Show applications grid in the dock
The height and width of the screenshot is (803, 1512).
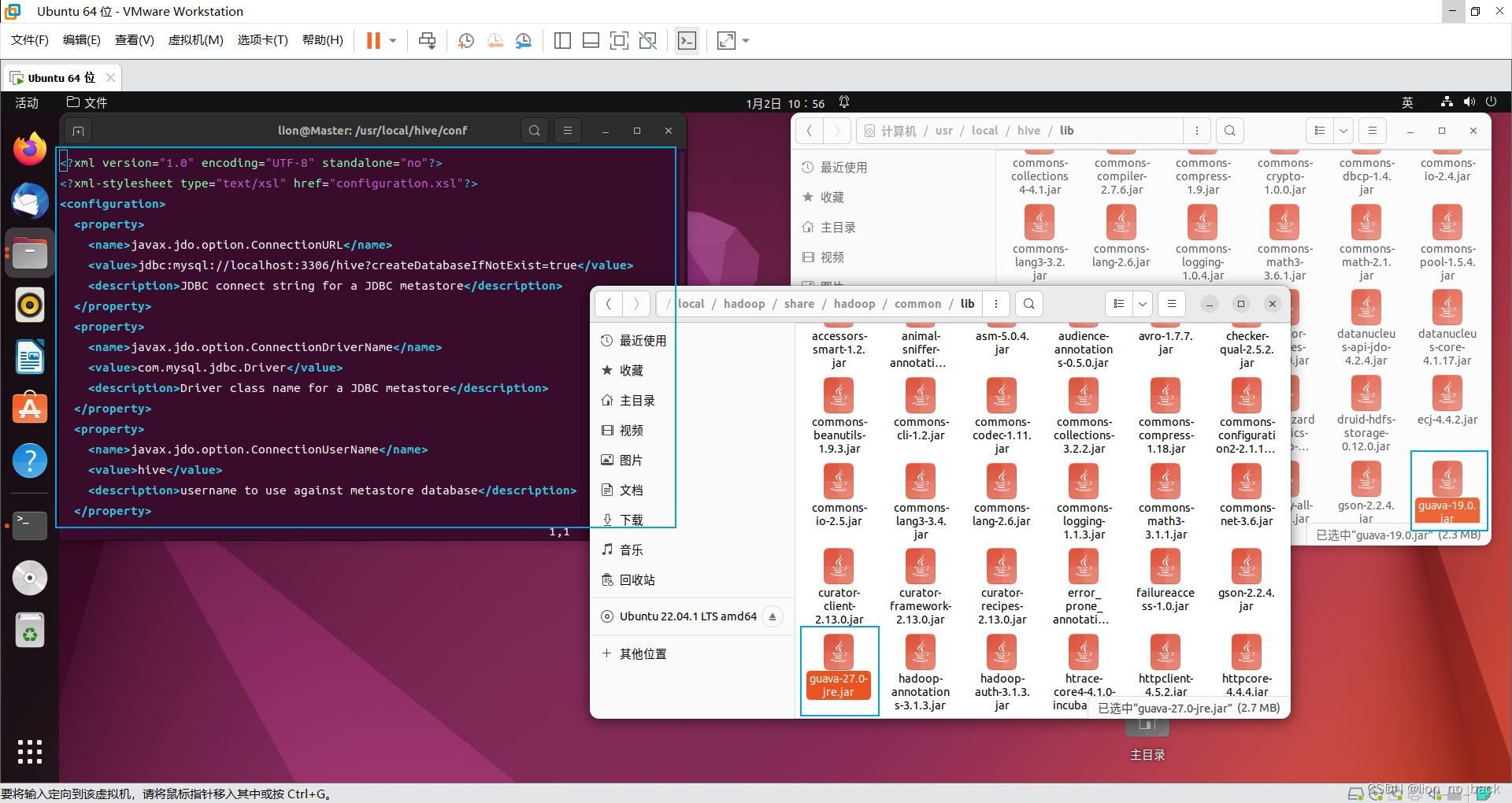(30, 752)
